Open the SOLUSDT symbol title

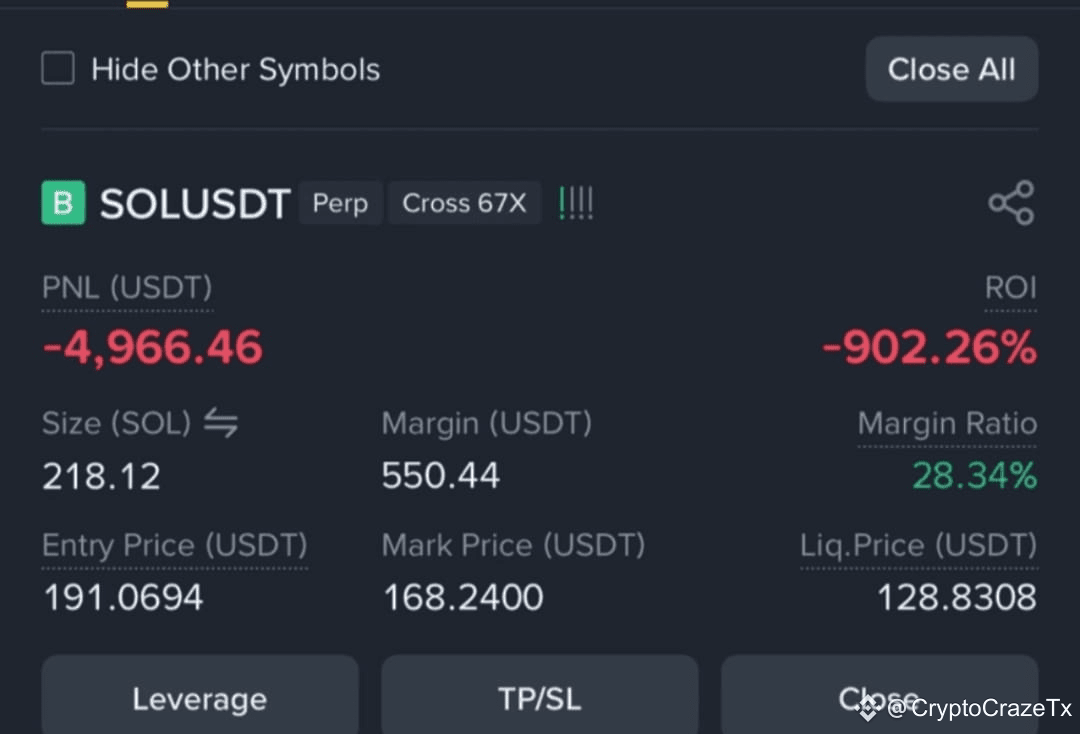(195, 204)
